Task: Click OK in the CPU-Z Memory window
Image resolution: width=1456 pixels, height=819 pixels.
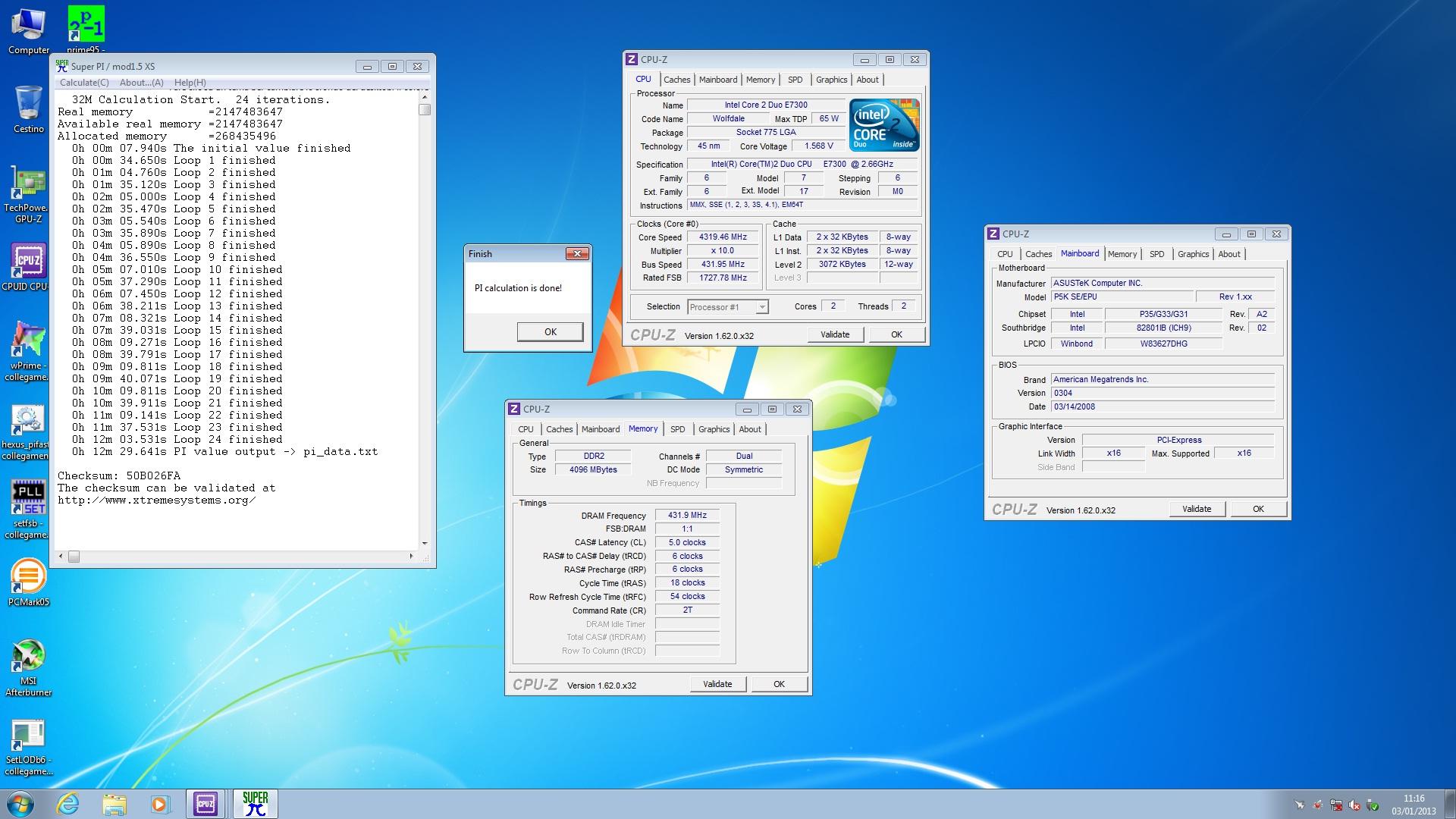Action: tap(779, 684)
